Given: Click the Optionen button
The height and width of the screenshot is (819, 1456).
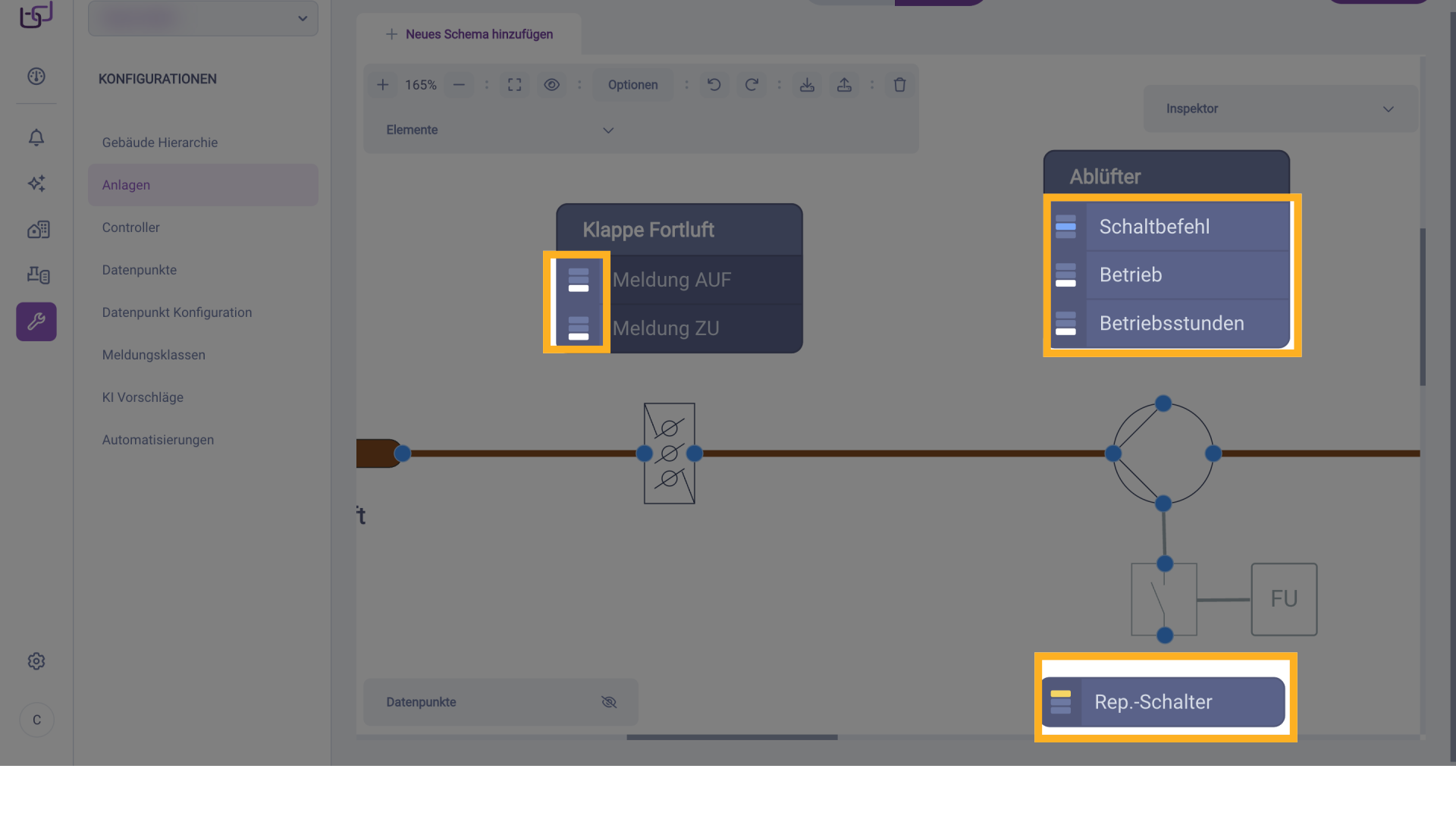Looking at the screenshot, I should (x=632, y=85).
